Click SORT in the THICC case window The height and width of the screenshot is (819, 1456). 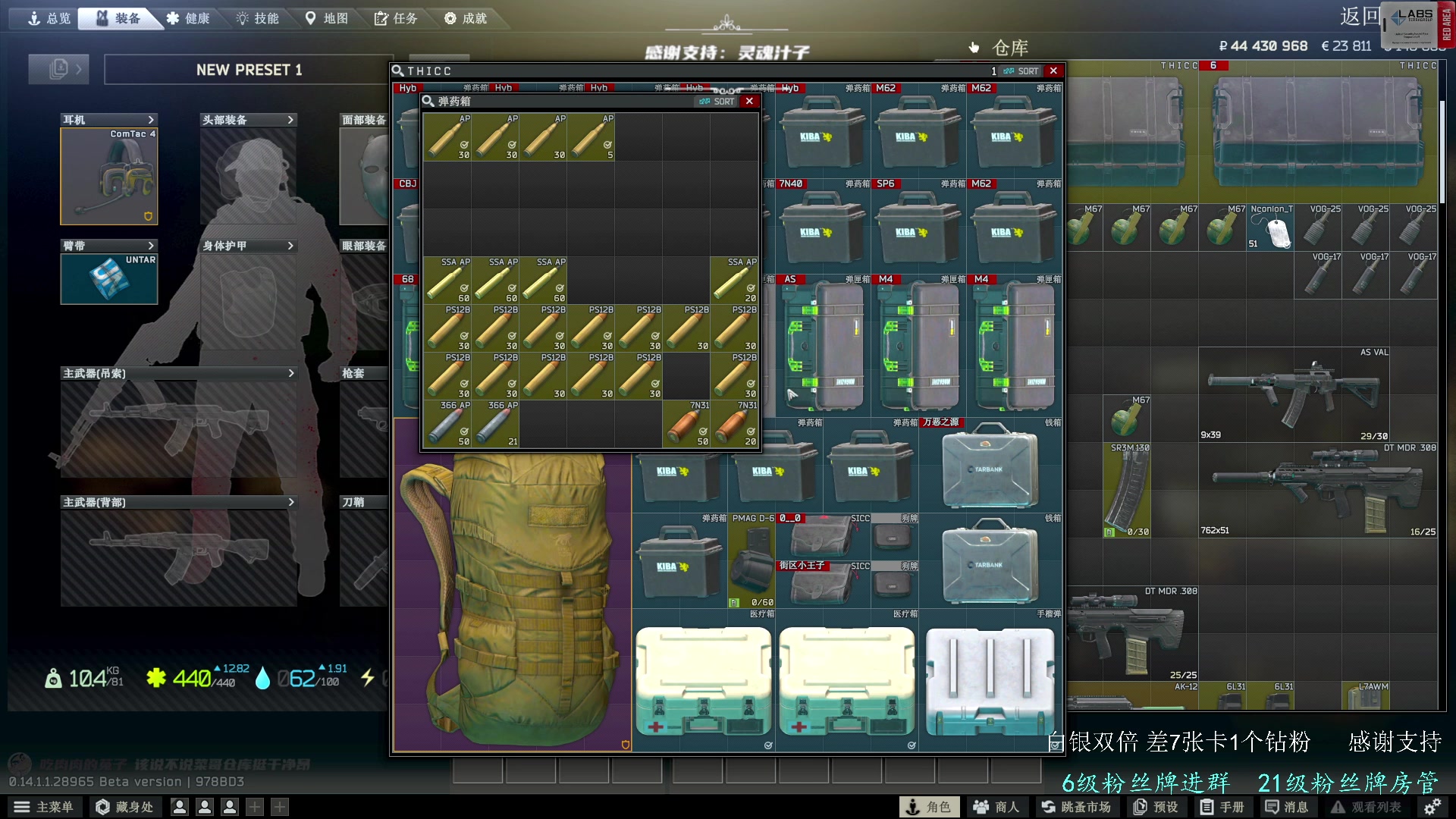click(1021, 71)
